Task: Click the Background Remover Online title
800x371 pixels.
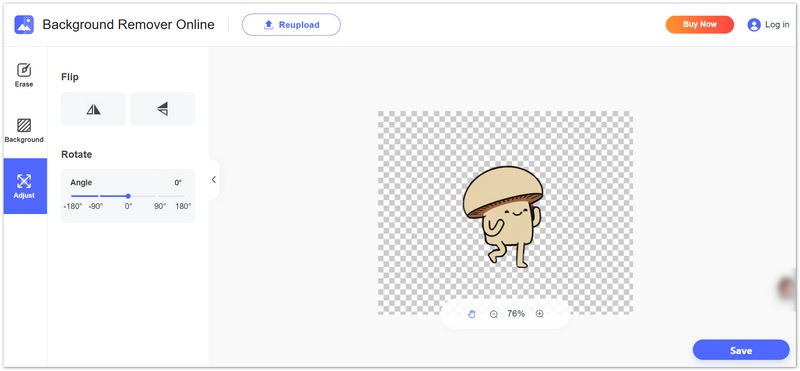Action: point(129,24)
